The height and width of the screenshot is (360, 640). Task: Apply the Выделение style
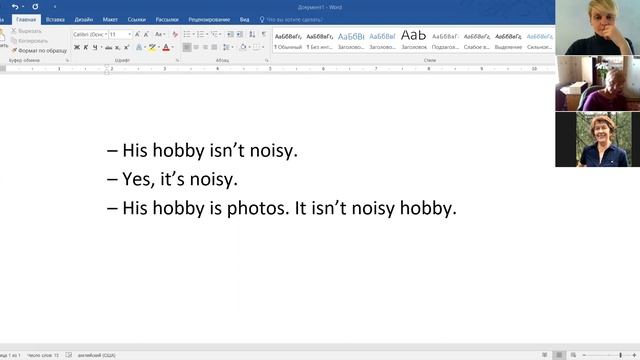click(508, 41)
